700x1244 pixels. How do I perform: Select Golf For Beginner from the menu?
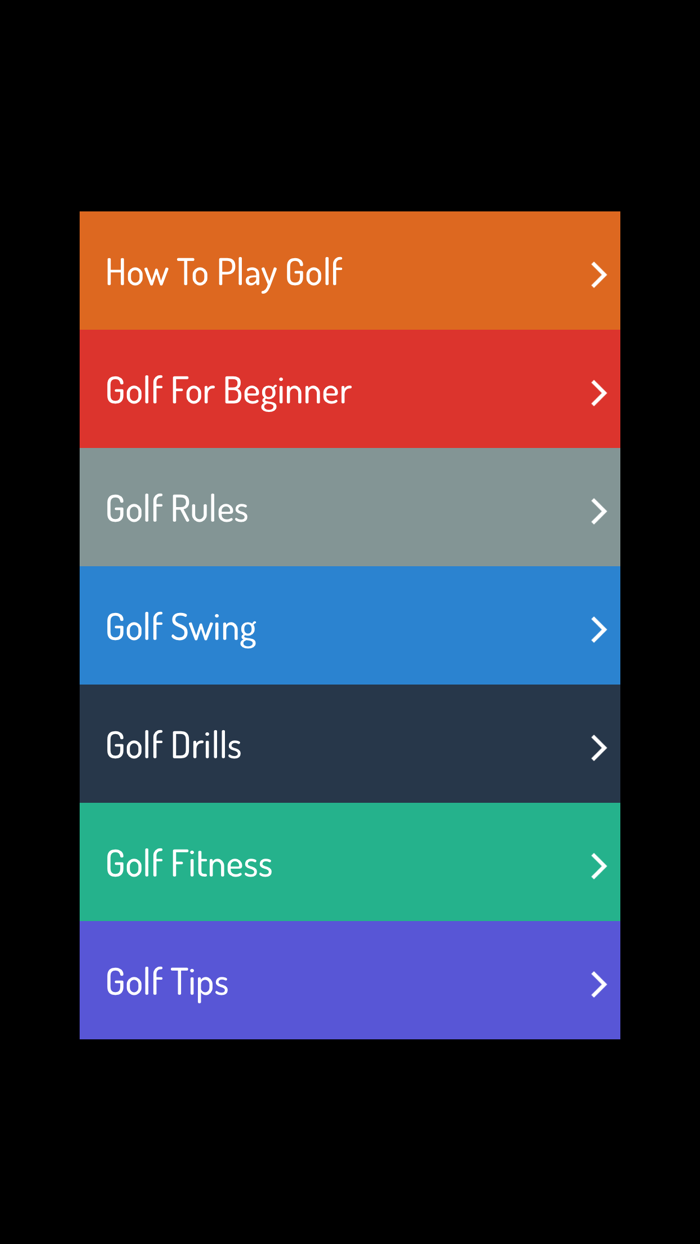[x=350, y=389]
